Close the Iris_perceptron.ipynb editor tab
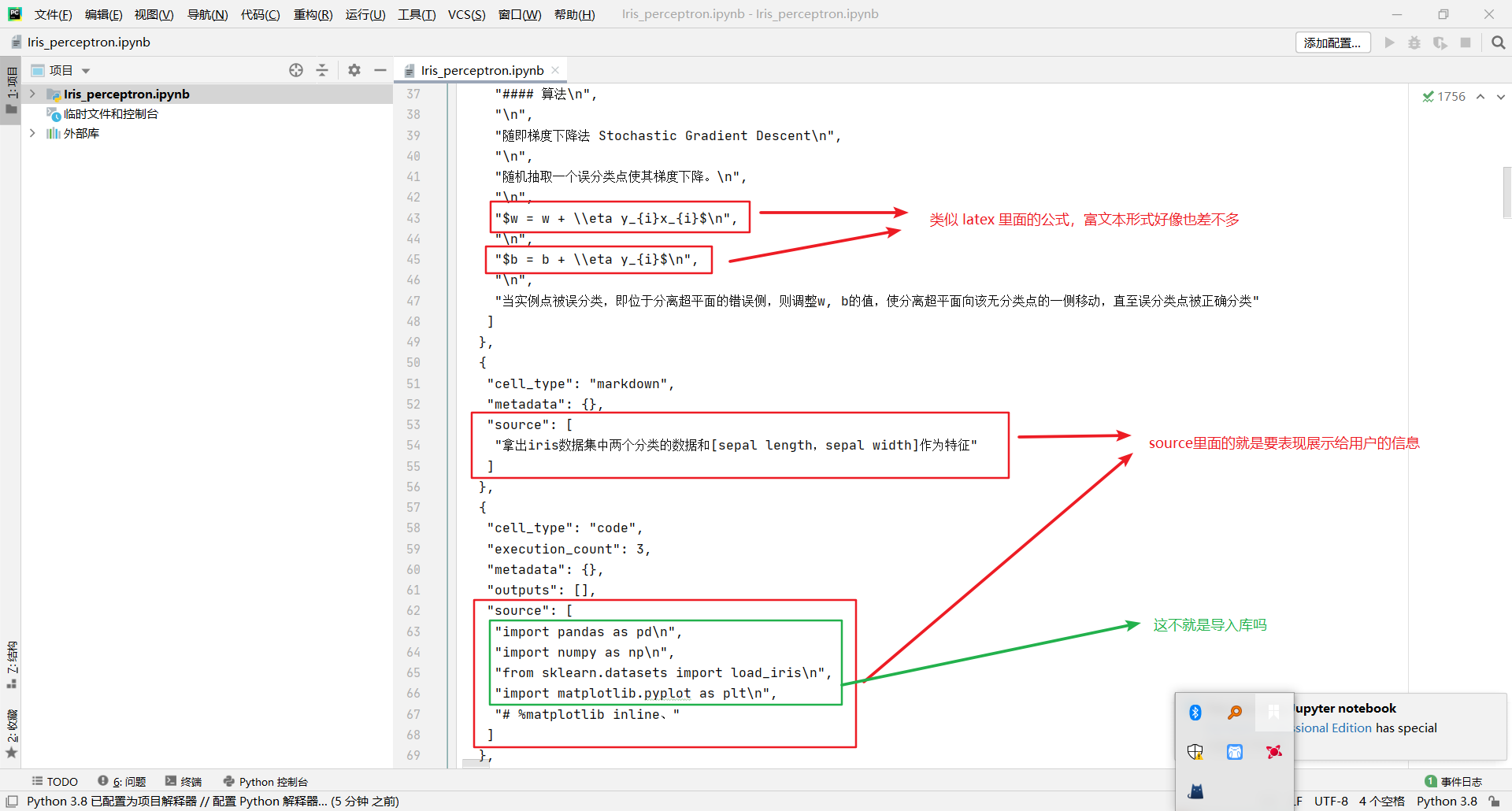The width and height of the screenshot is (1512, 811). (555, 70)
